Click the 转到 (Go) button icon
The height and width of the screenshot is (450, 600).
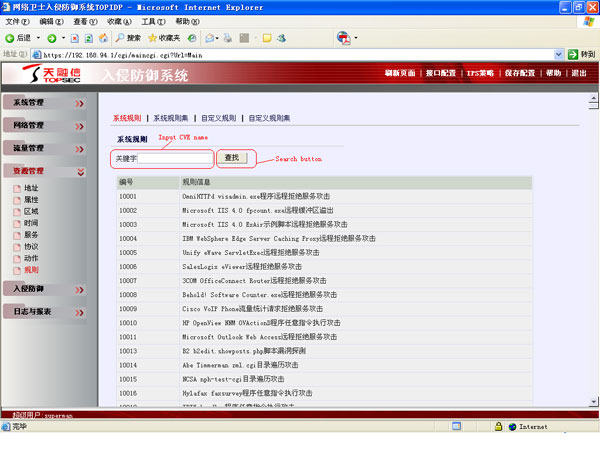tap(572, 55)
